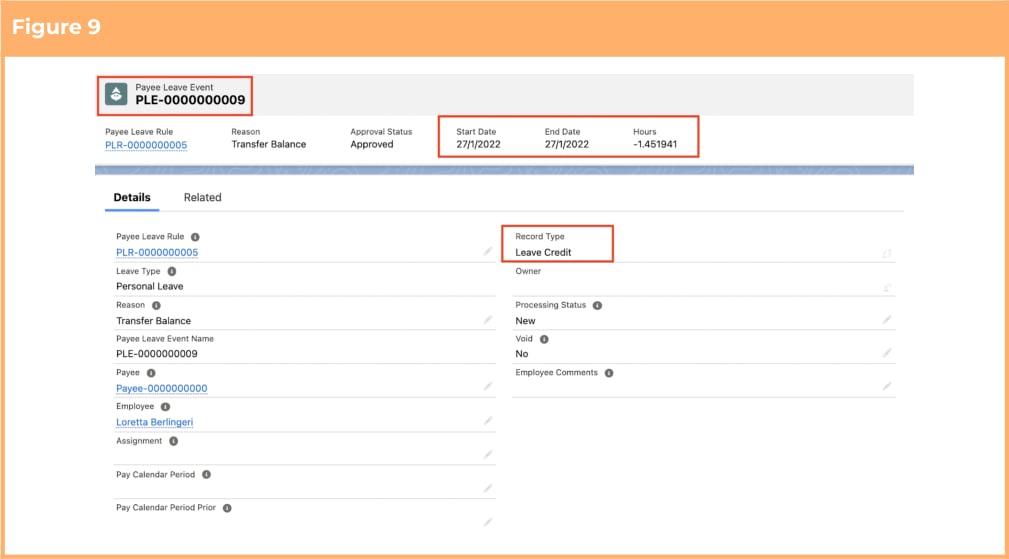Click the Payee Leave Event record icon
This screenshot has height=559, width=1009.
coord(116,94)
